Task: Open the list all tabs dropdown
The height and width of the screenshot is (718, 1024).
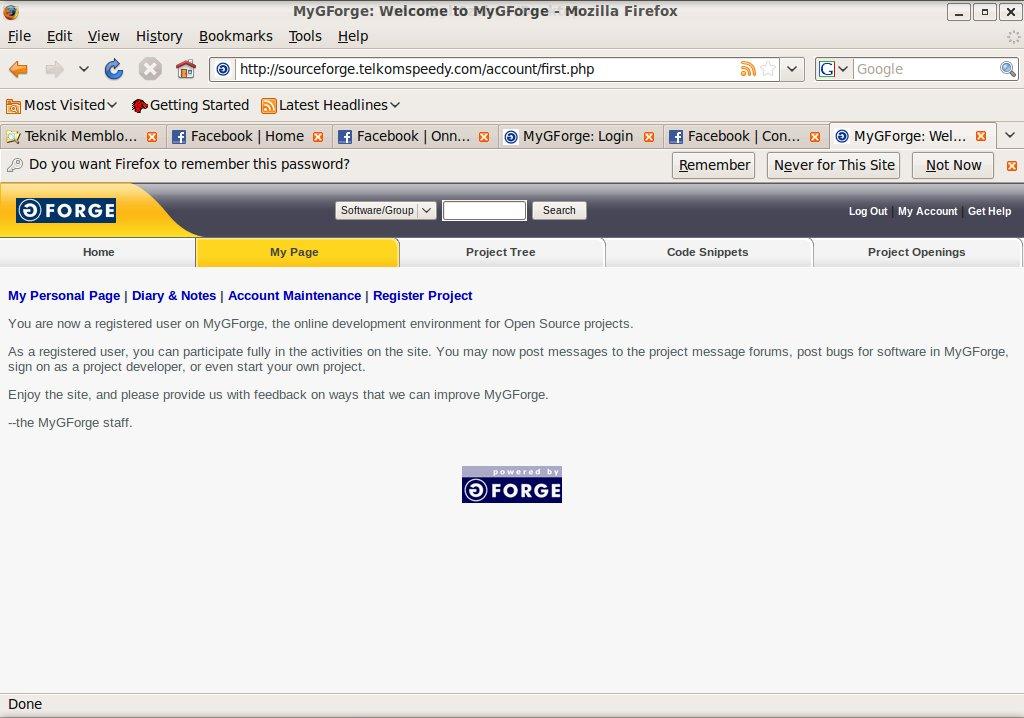Action: click(1009, 135)
